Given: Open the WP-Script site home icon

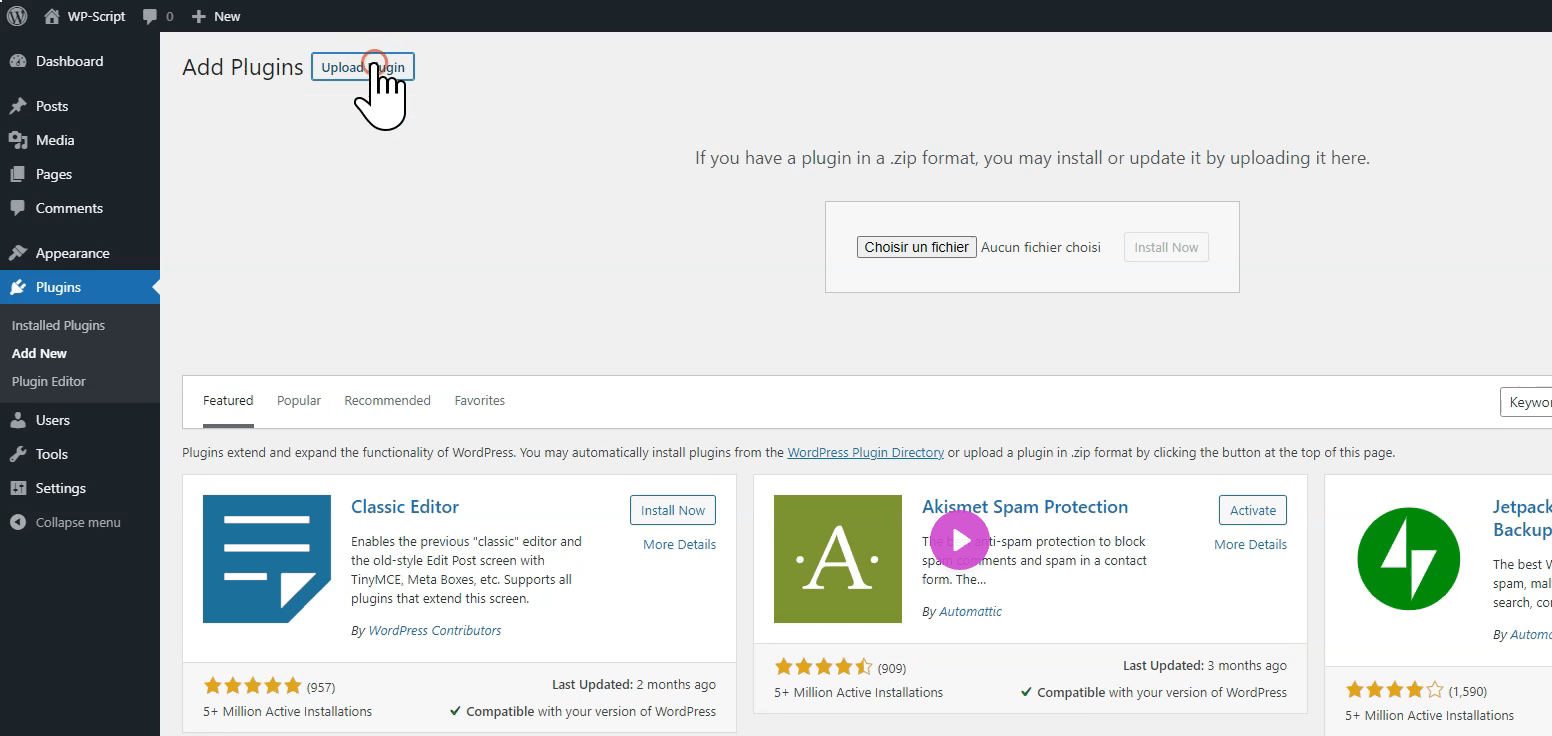Looking at the screenshot, I should pos(52,16).
